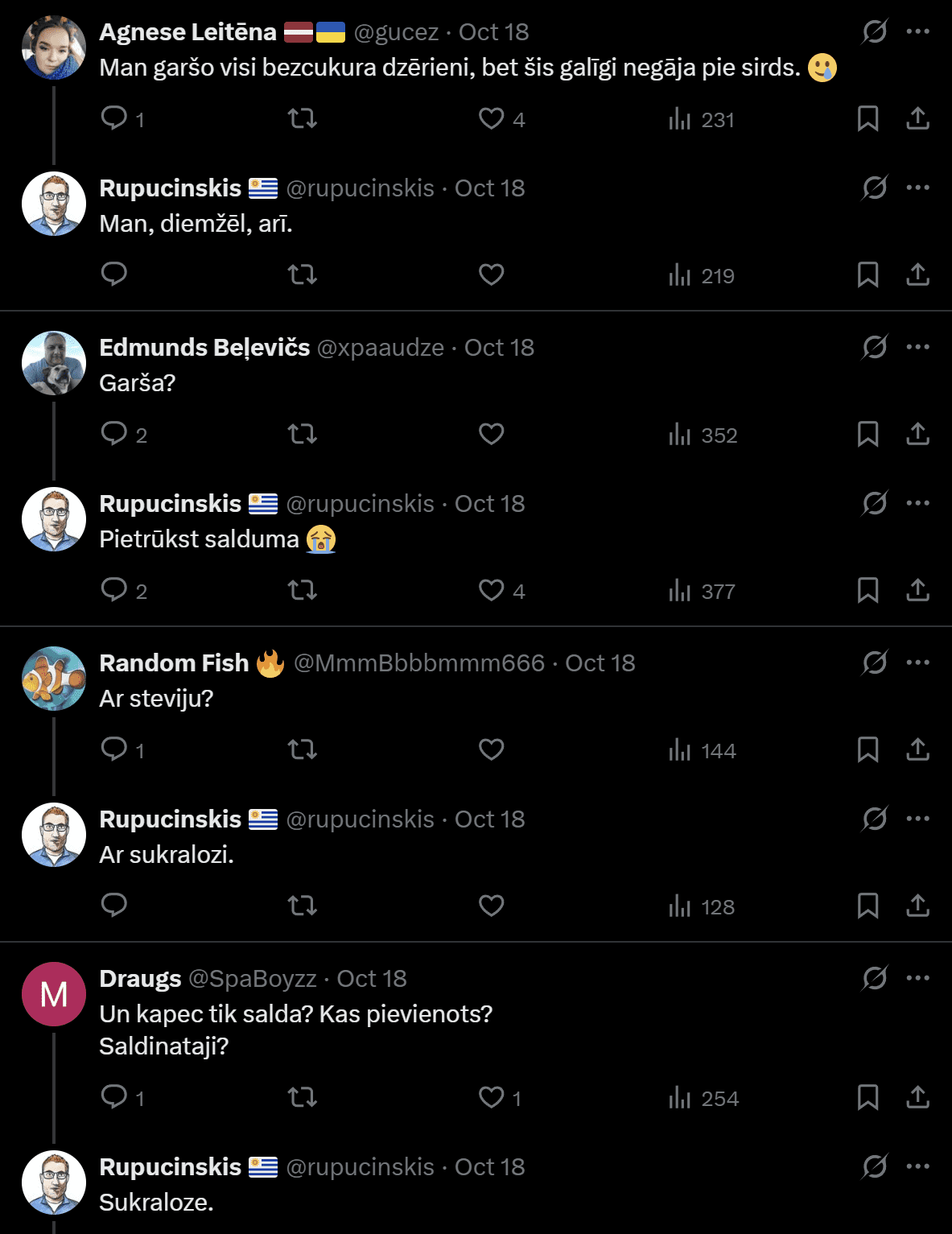Reply to "Ar sukralozi." tweet
Screen dimensions: 952x1234
(x=114, y=906)
